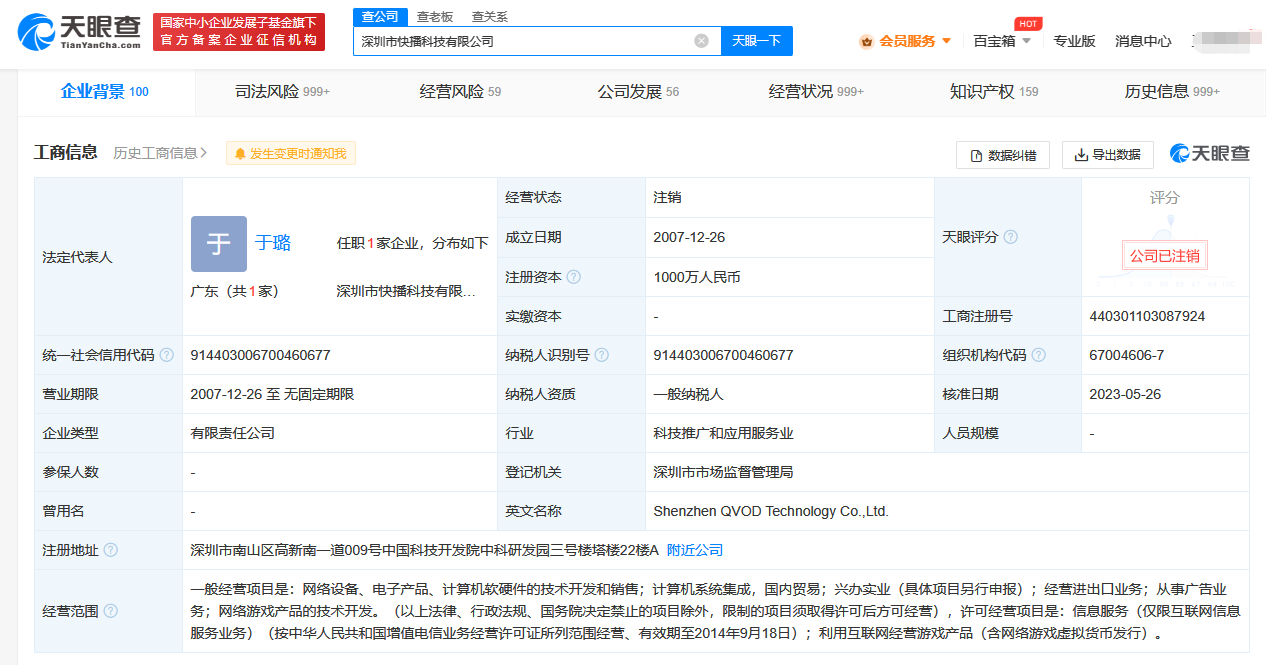Screen dimensions: 1266x665
Task: Expand the 百宝箱 dropdown
Action: click(1002, 41)
